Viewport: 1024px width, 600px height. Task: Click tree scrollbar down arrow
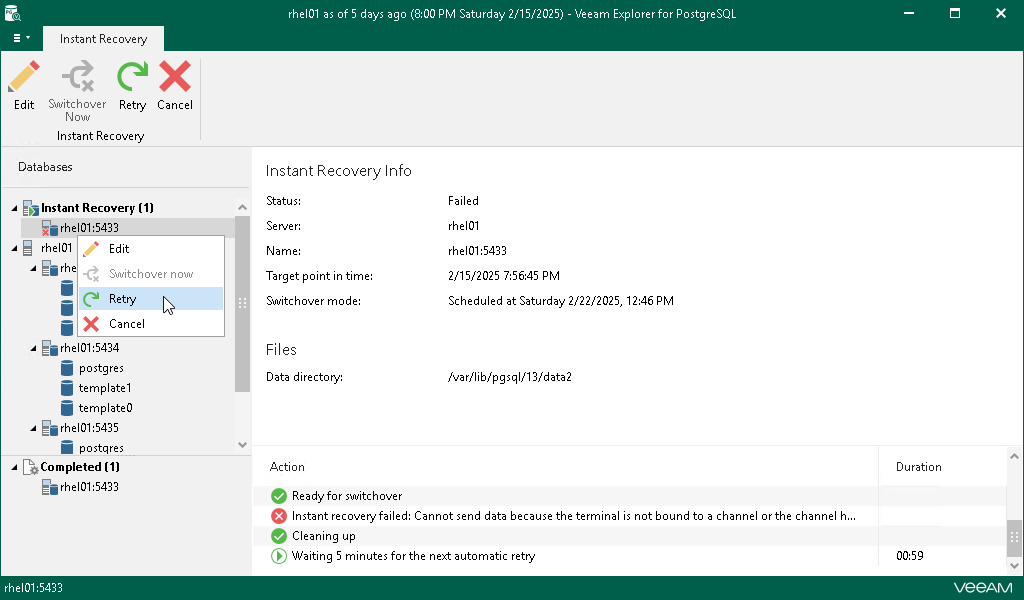[242, 445]
